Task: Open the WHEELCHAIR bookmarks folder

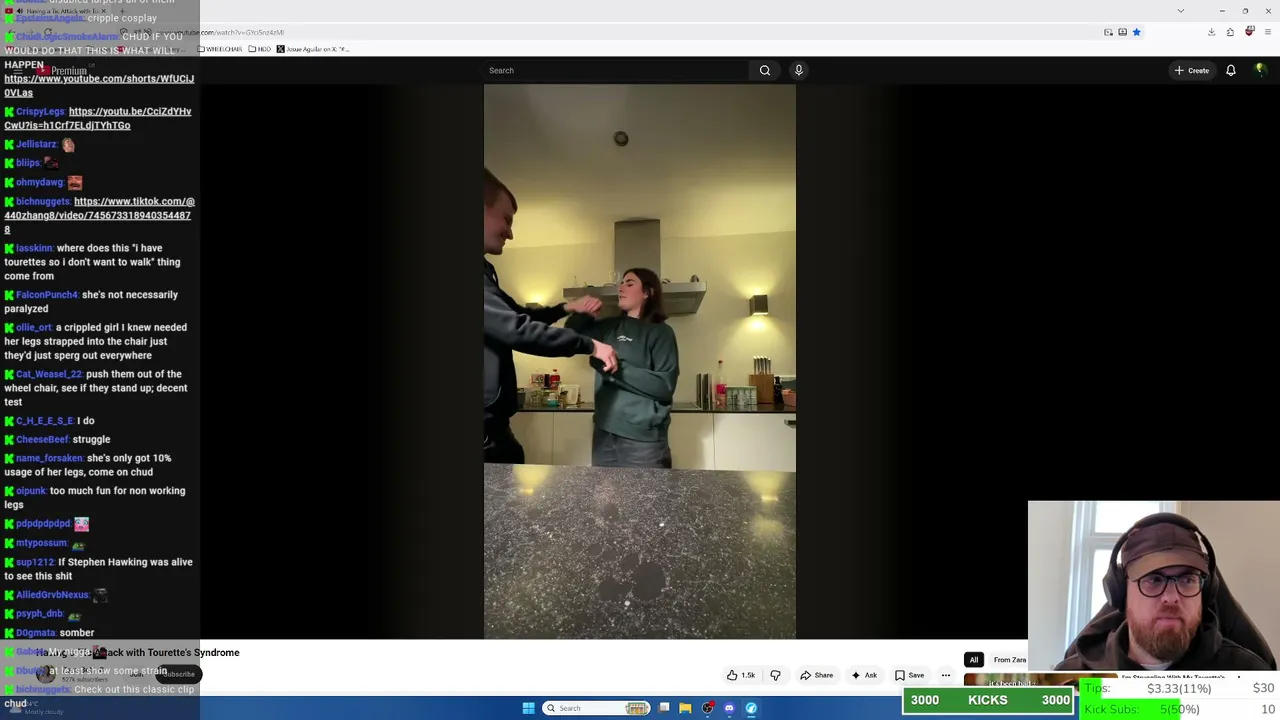Action: pyautogui.click(x=221, y=49)
